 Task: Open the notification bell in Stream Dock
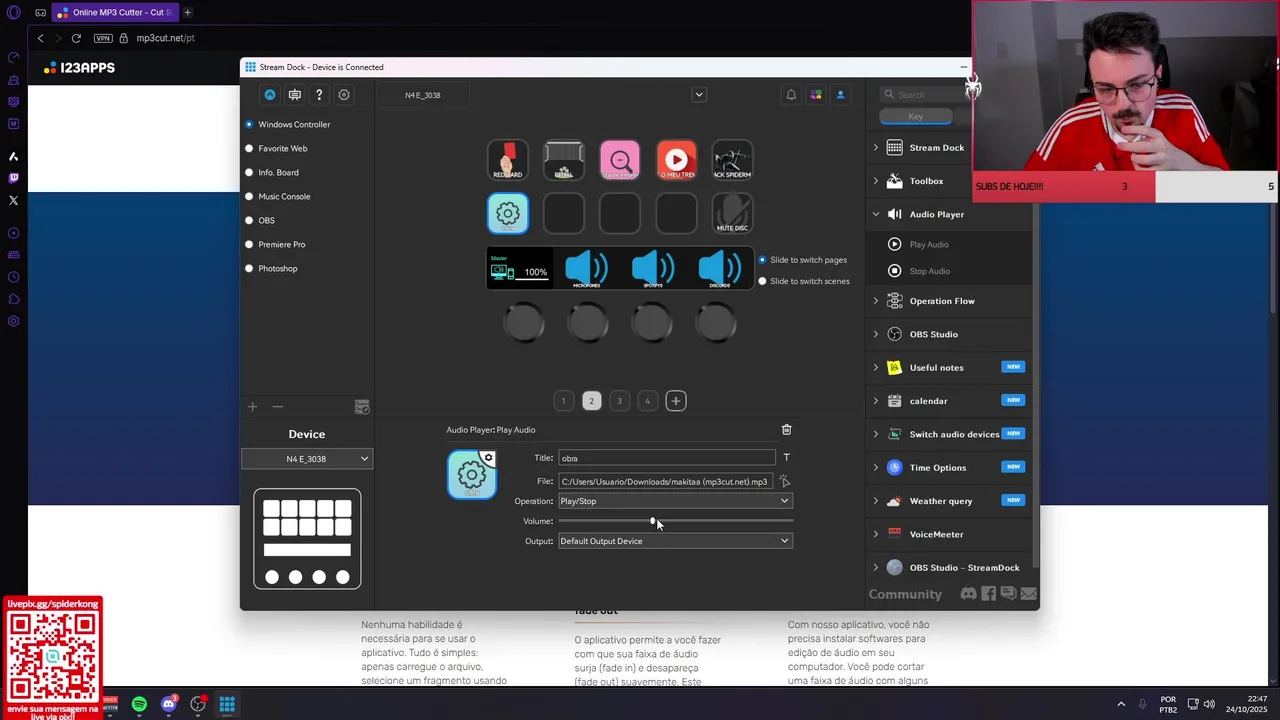click(791, 95)
